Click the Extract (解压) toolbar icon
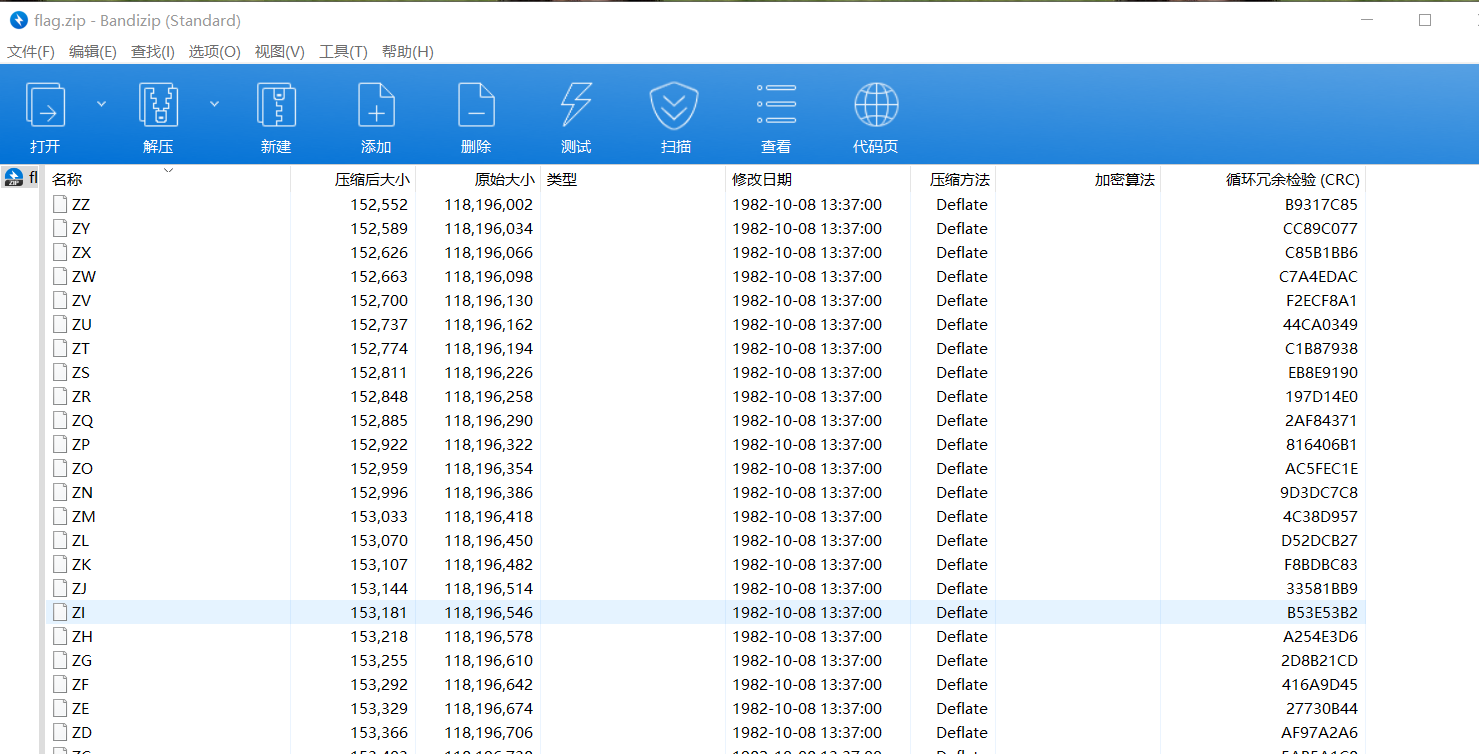 coord(159,104)
